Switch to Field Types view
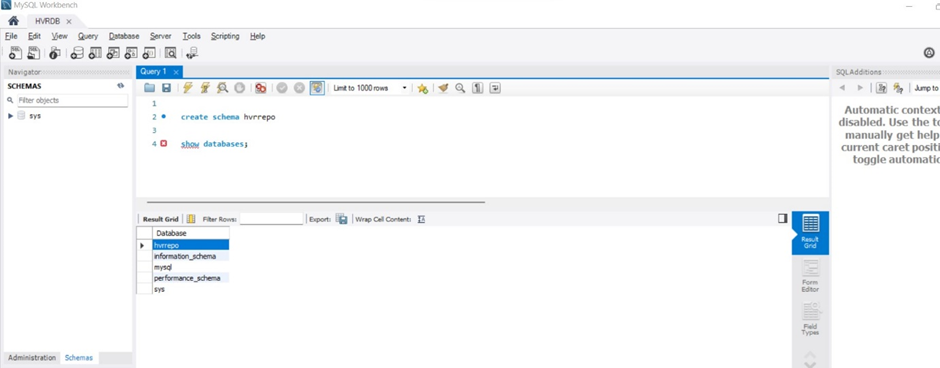Image resolution: width=940 pixels, height=368 pixels. click(810, 319)
